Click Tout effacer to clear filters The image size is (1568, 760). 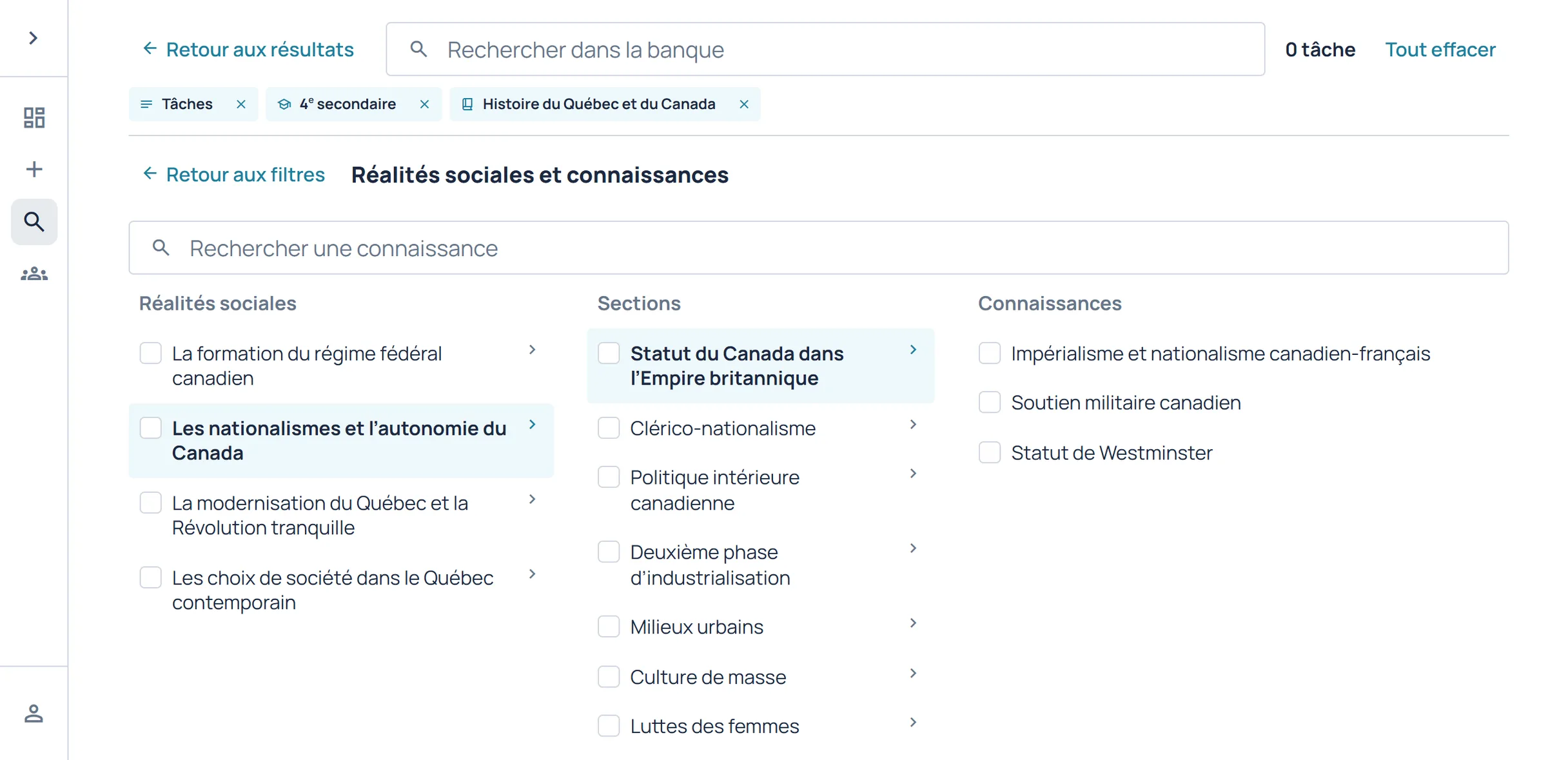coord(1440,49)
